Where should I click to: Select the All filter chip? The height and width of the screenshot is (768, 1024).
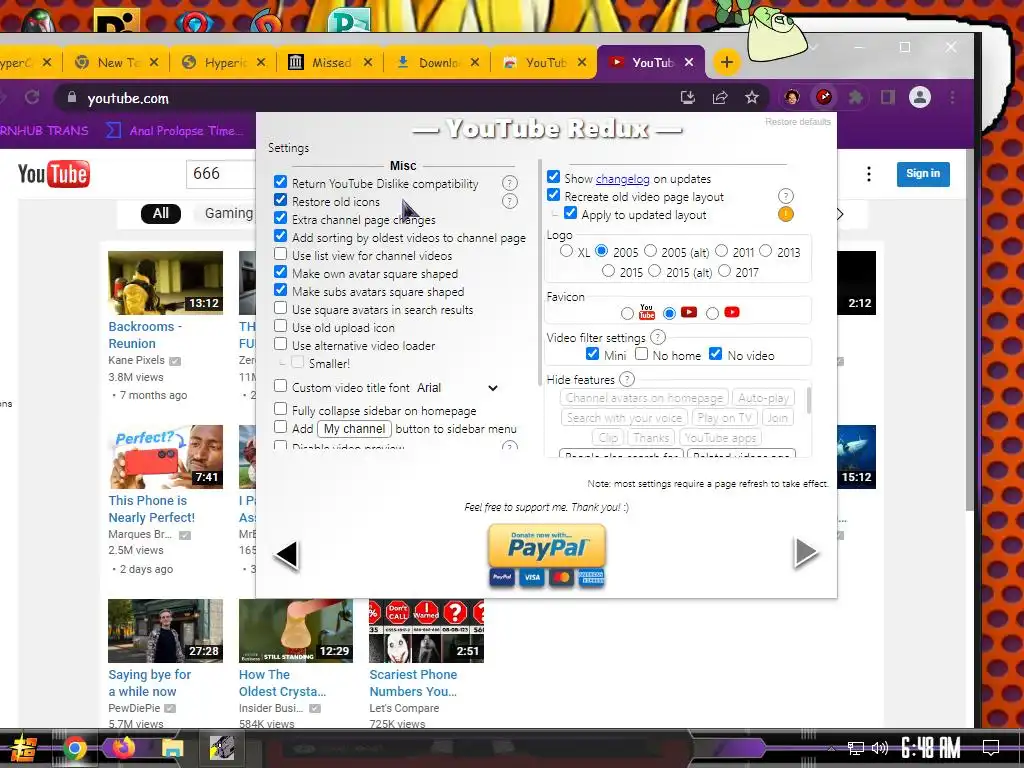click(x=161, y=214)
